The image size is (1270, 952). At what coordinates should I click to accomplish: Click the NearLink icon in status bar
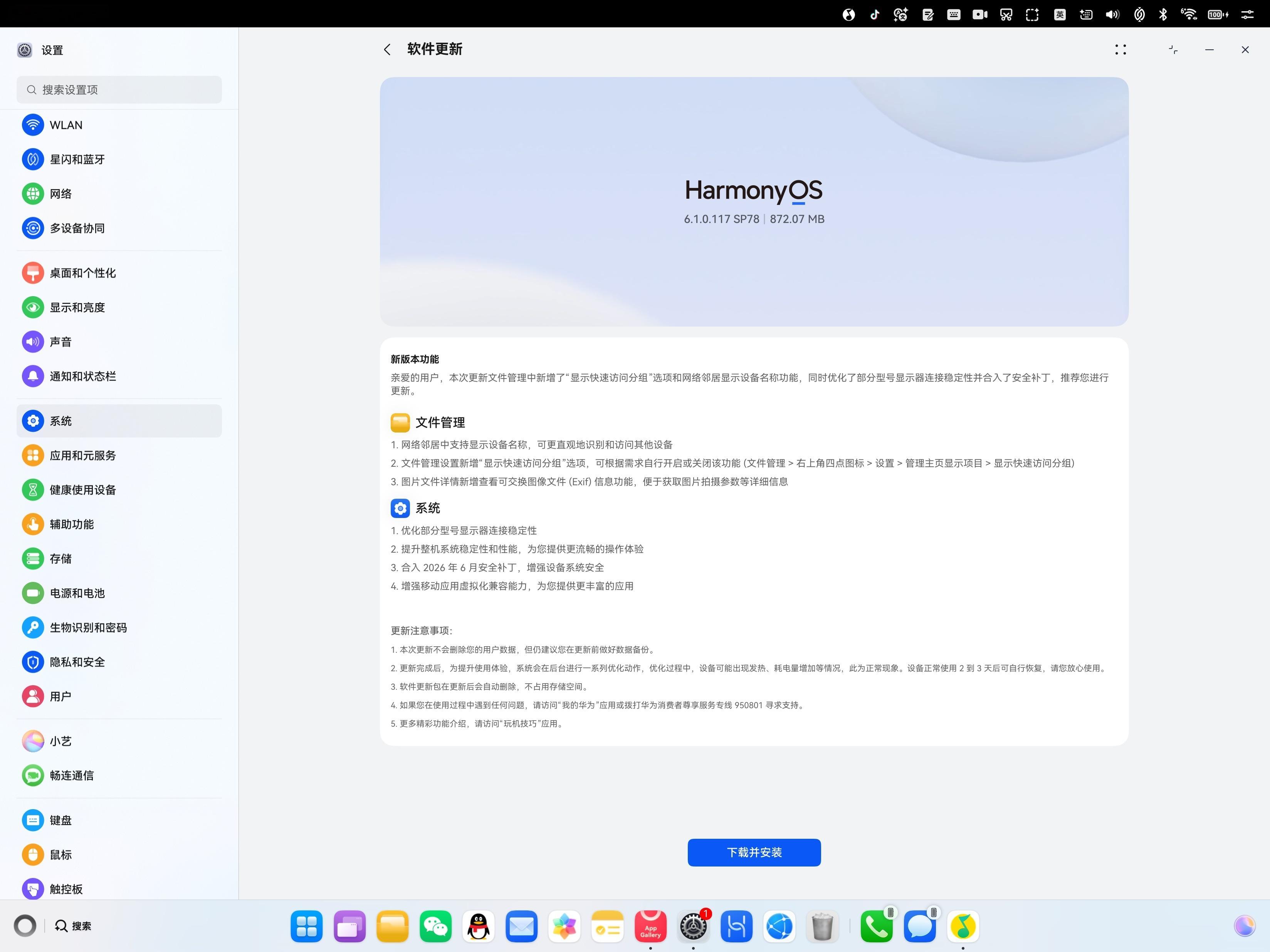click(1139, 14)
